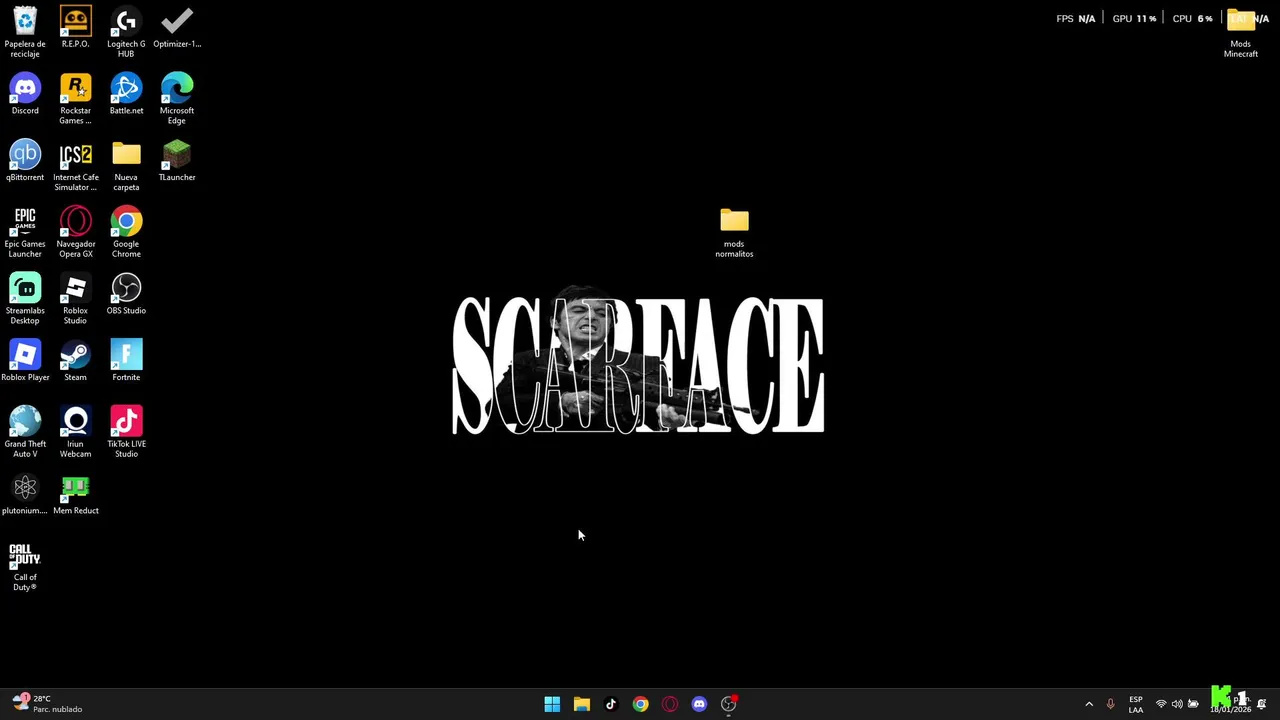Open the Steam desktop shortcut
Screen dimensions: 1280x720
coord(75,361)
